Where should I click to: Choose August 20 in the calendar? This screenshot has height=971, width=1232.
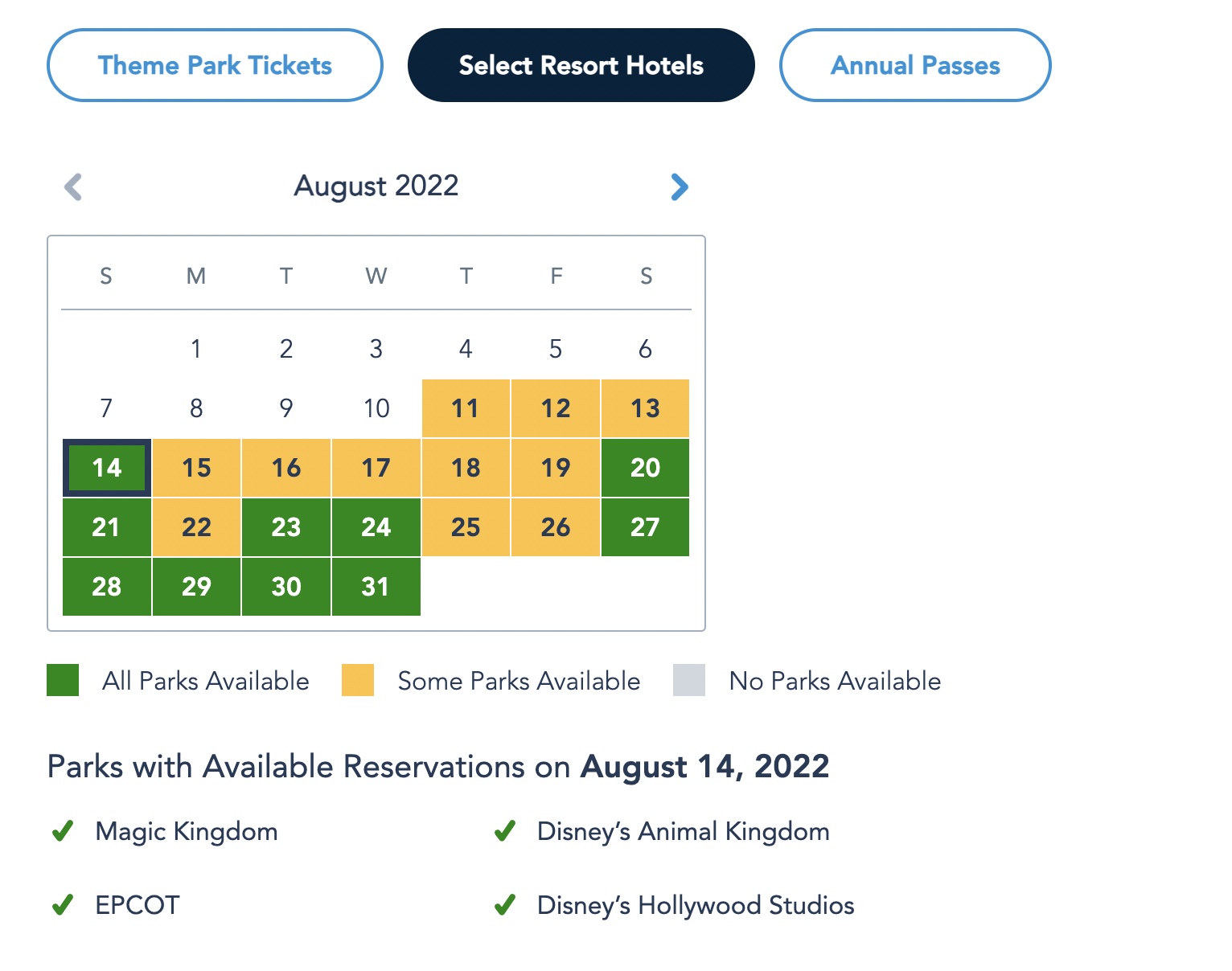[645, 468]
